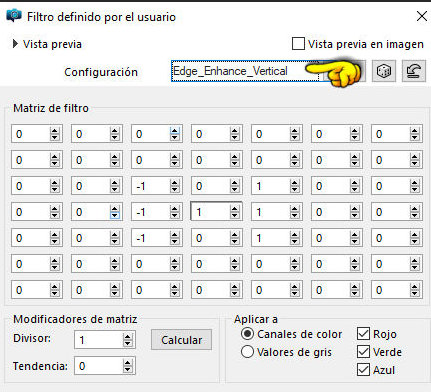Increase the Divisor value with up arrow
Viewport: 431px width, 392px height.
click(127, 337)
